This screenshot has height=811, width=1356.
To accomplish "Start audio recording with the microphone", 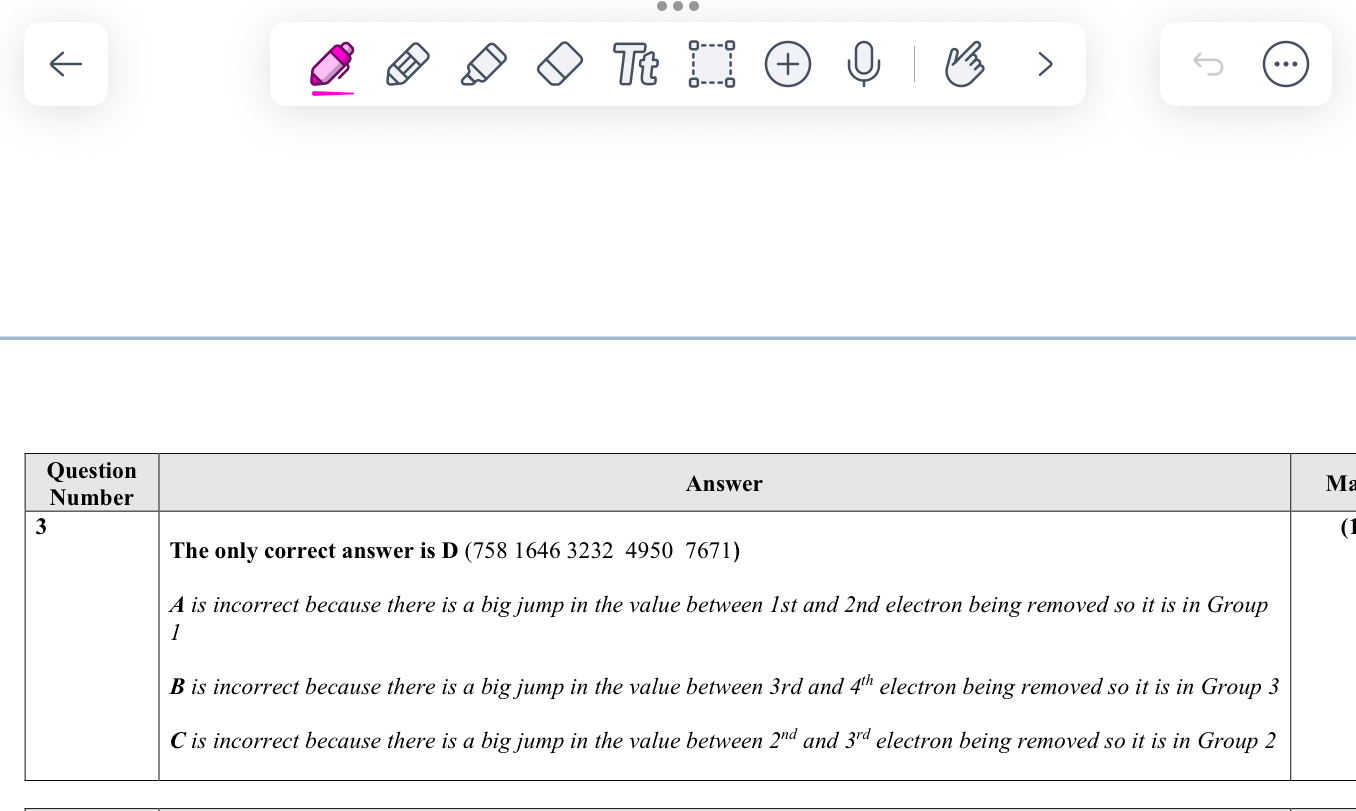I will click(x=864, y=65).
